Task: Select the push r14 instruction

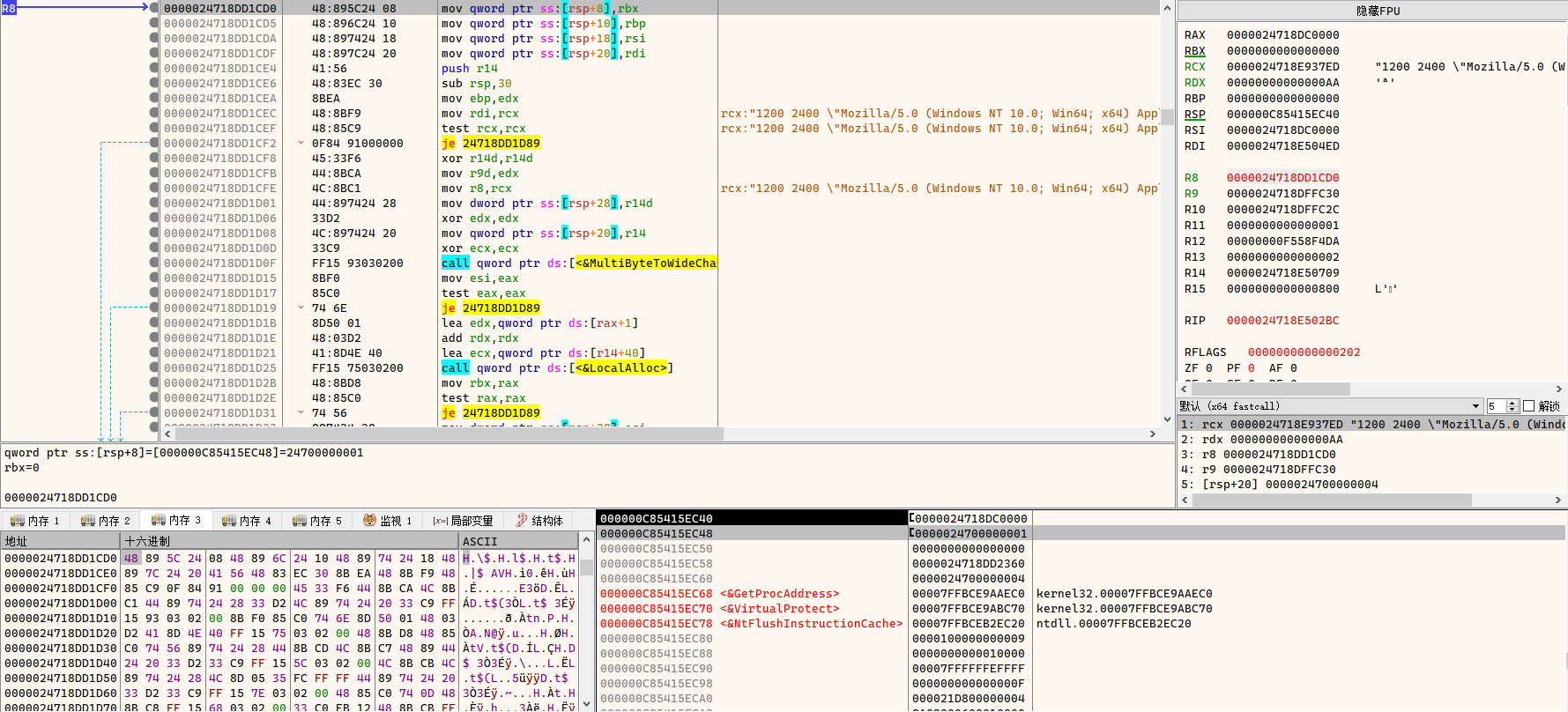Action: pos(469,69)
